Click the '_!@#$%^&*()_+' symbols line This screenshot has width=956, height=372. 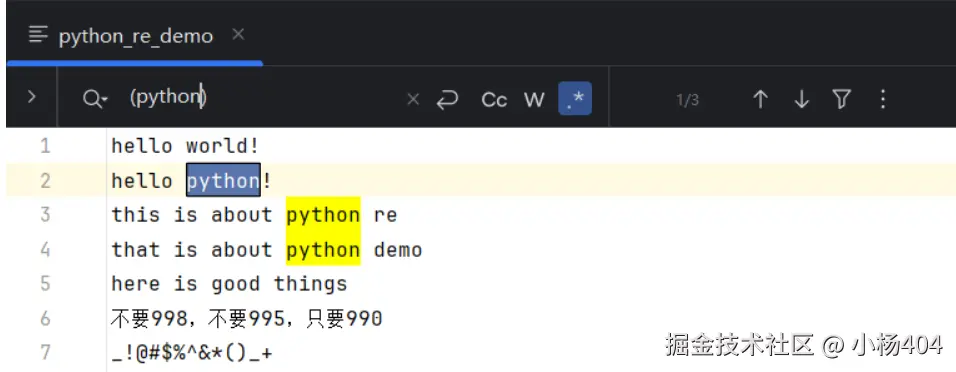[x=192, y=352]
